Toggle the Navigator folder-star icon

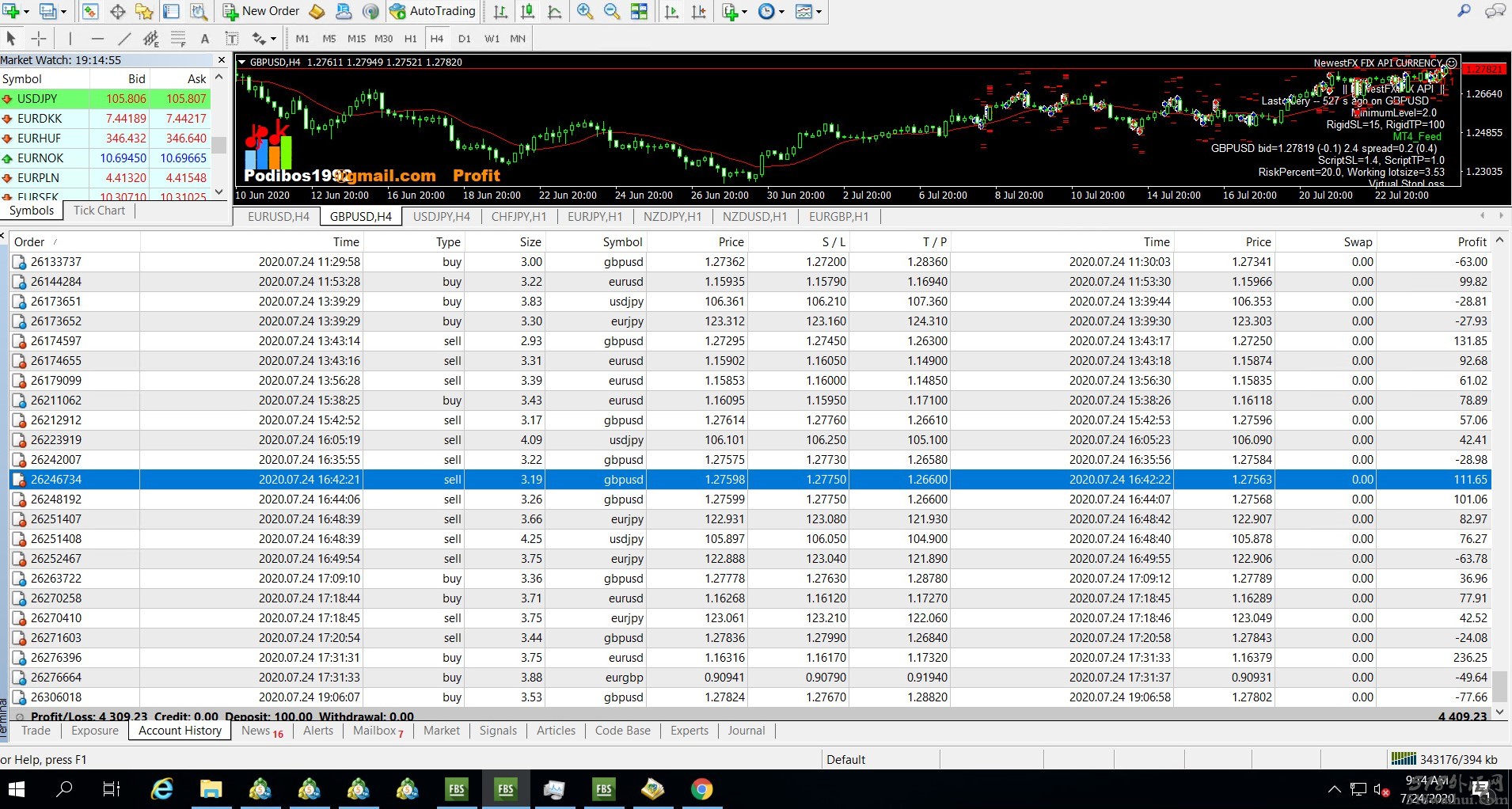click(x=144, y=12)
